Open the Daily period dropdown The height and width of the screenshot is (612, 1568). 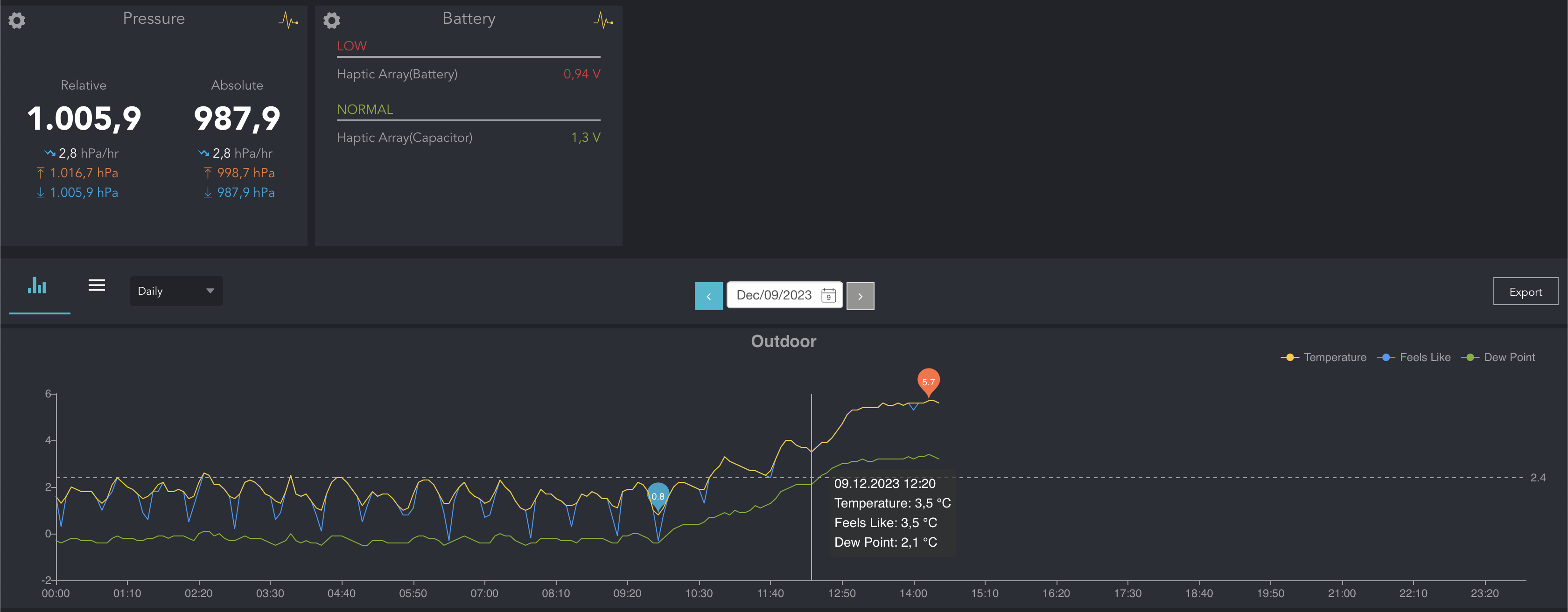click(x=176, y=291)
